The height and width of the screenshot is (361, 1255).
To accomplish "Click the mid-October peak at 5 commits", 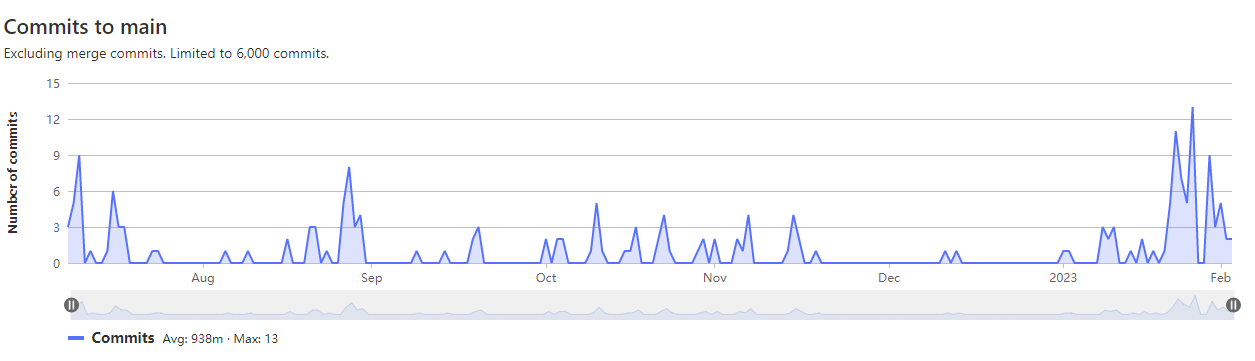I will click(596, 203).
